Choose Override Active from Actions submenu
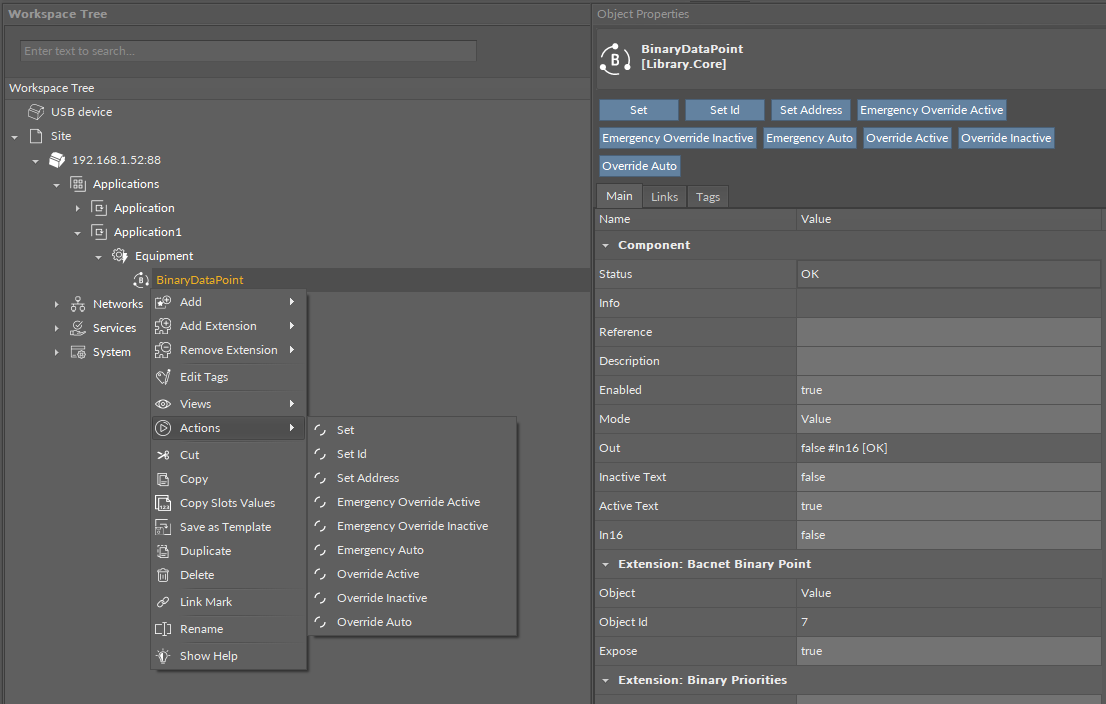The width and height of the screenshot is (1106, 704). pos(377,574)
